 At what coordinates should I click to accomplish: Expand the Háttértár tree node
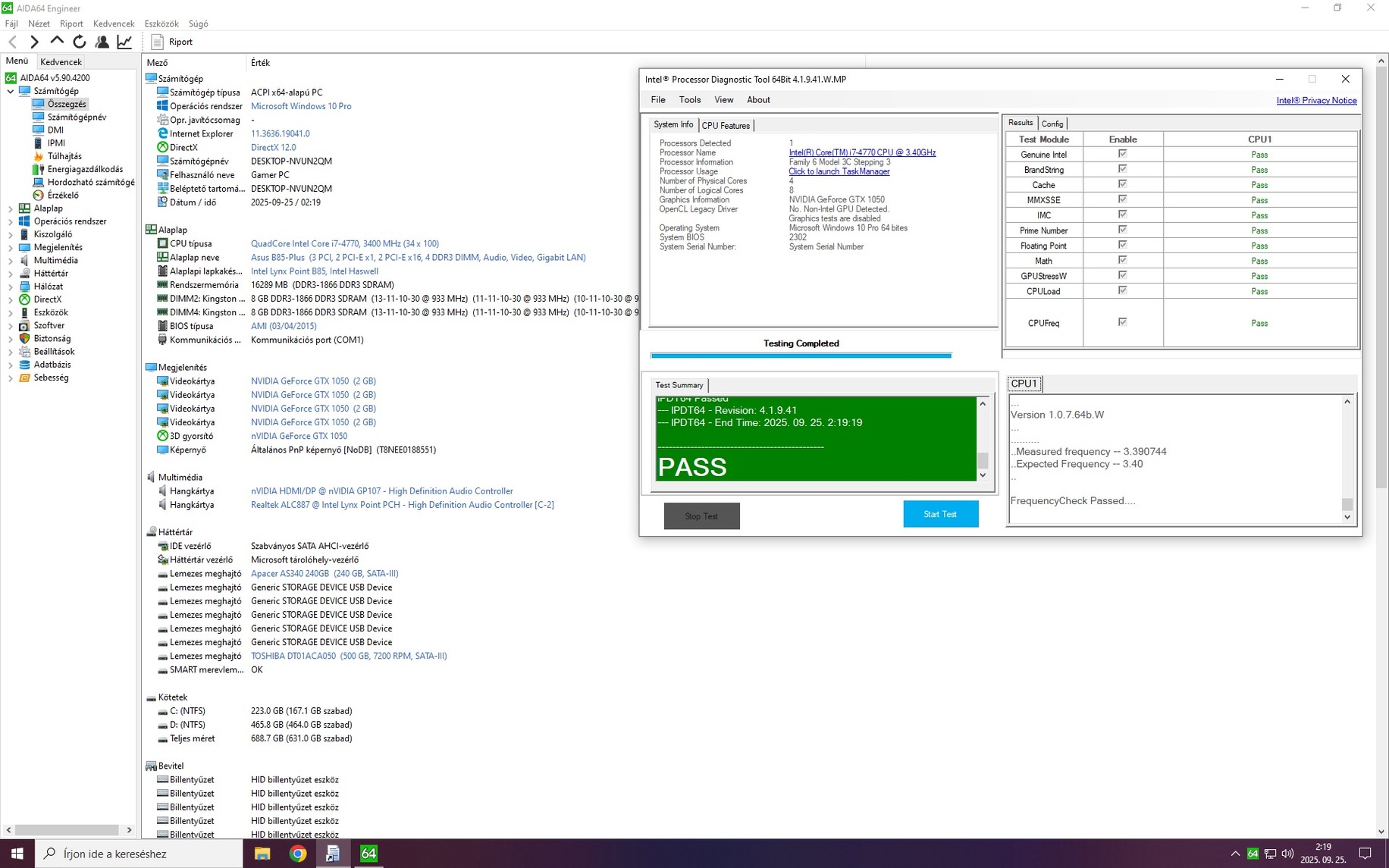(x=11, y=274)
